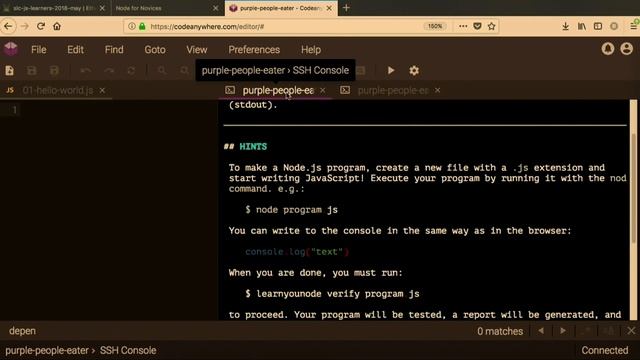Click '$ node program js' terminal line
640x360 pixels.
coord(291,210)
